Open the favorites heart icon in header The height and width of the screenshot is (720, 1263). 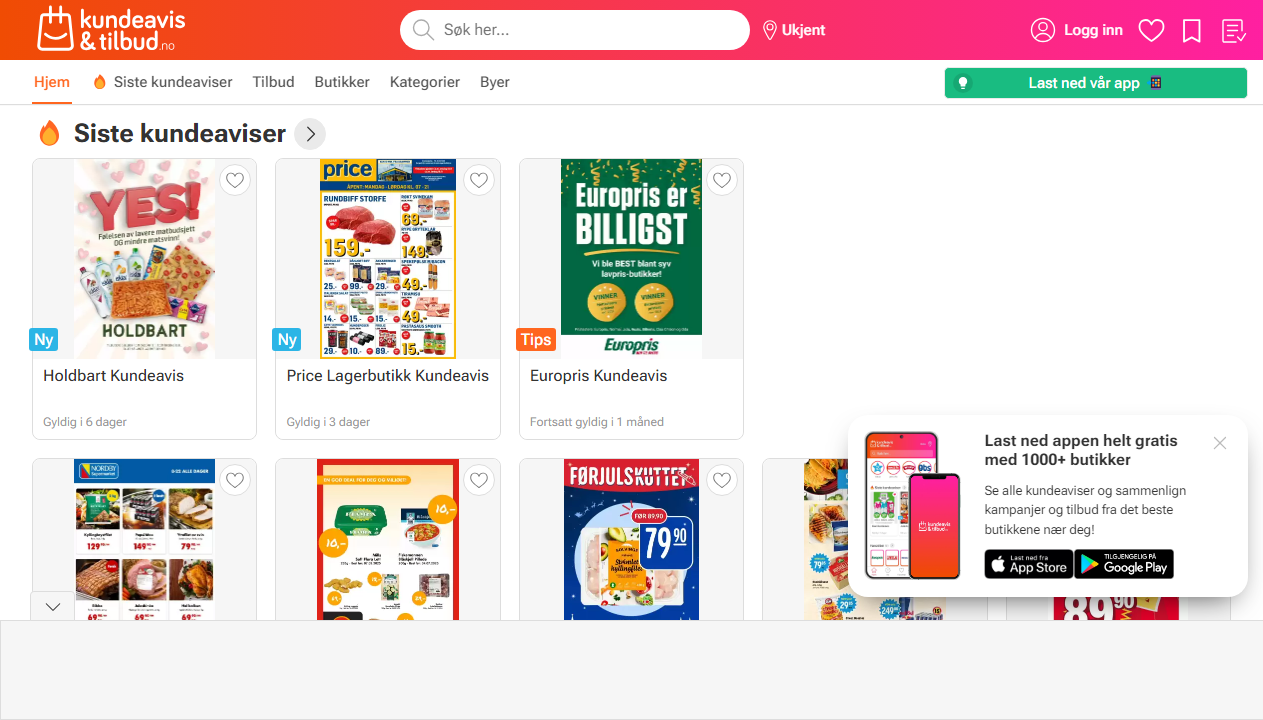pyautogui.click(x=1151, y=30)
